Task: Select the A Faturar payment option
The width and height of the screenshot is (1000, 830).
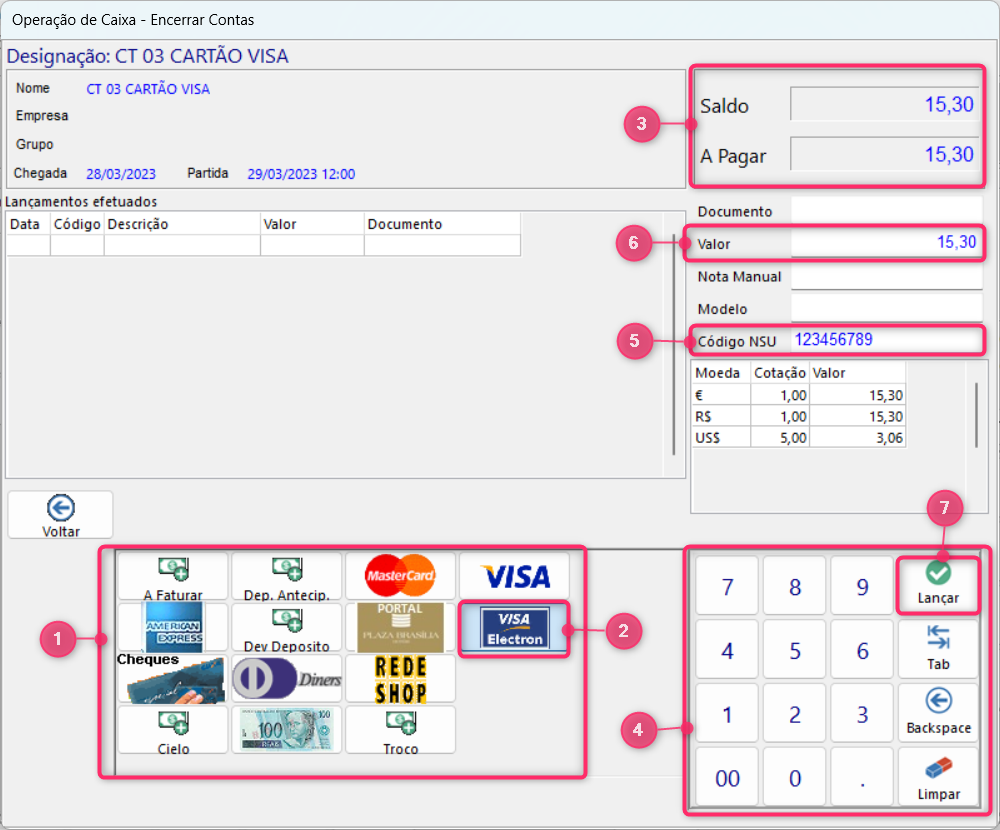Action: pyautogui.click(x=173, y=577)
